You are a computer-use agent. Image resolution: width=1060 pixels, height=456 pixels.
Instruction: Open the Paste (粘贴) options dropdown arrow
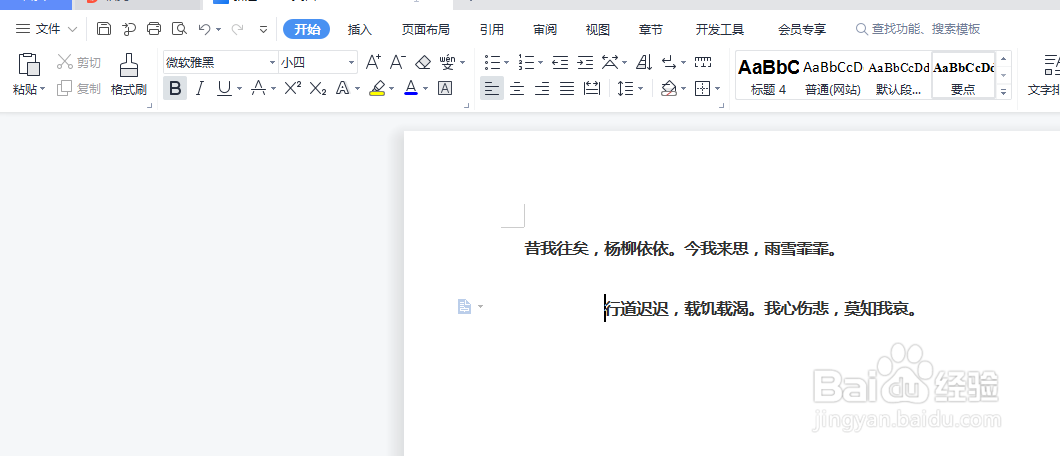43,89
